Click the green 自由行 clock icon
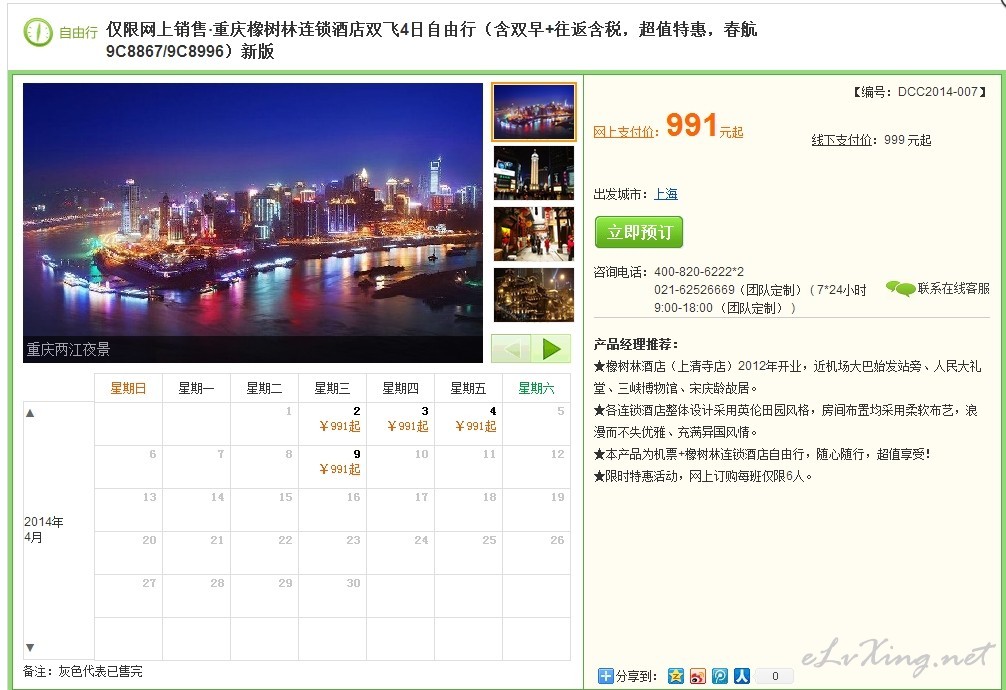This screenshot has width=1006, height=690. coord(37,31)
